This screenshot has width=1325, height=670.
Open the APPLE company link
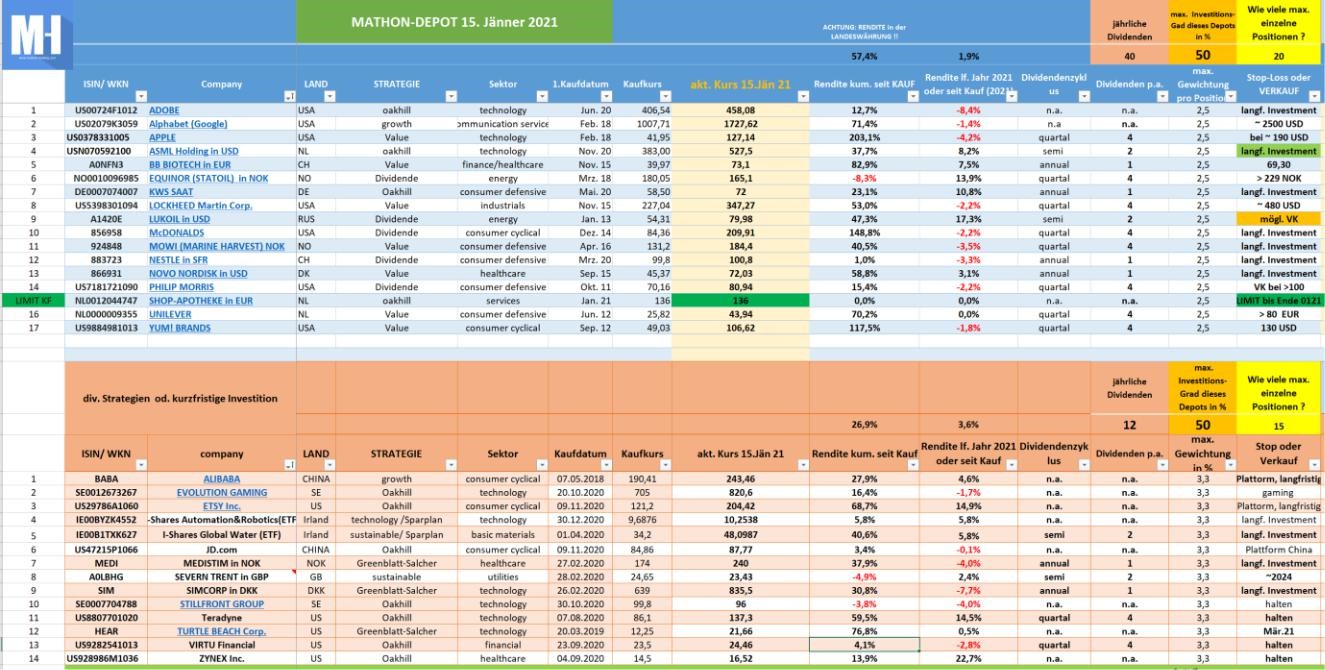click(162, 137)
